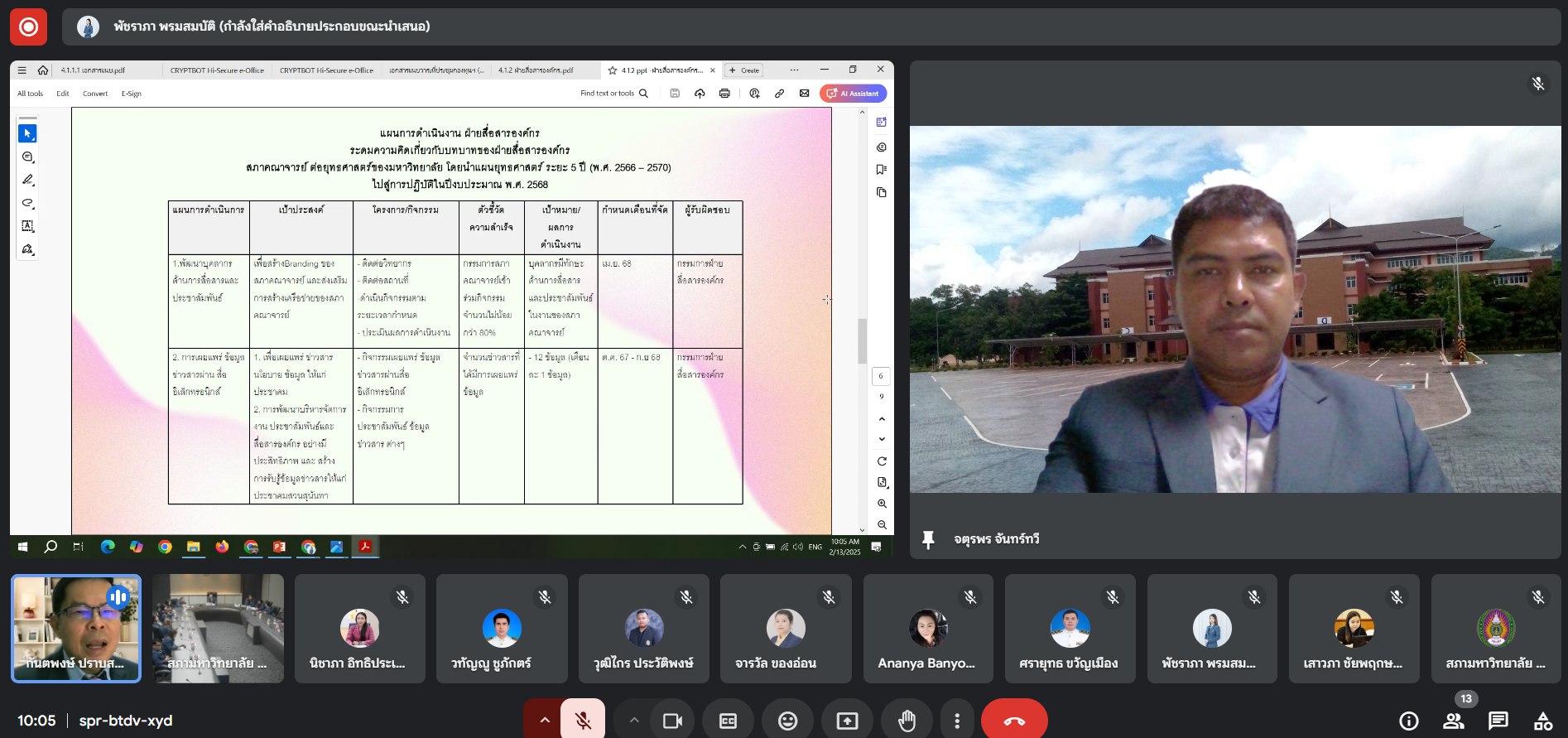The image size is (1568, 738).
Task: Switch to the CRYPTBOT Hi-Secure e-Office tab
Action: pos(217,70)
